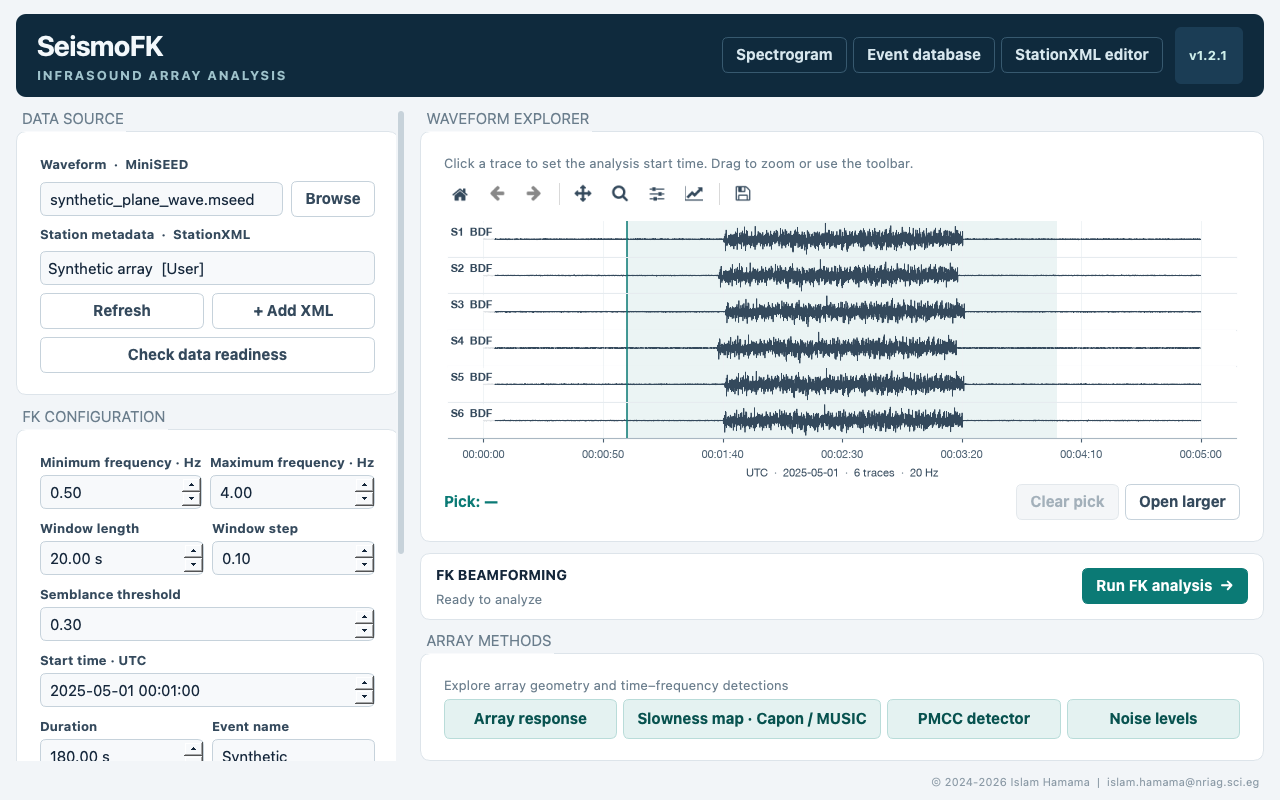
Task: Decrease Start time value
Action: (365, 697)
